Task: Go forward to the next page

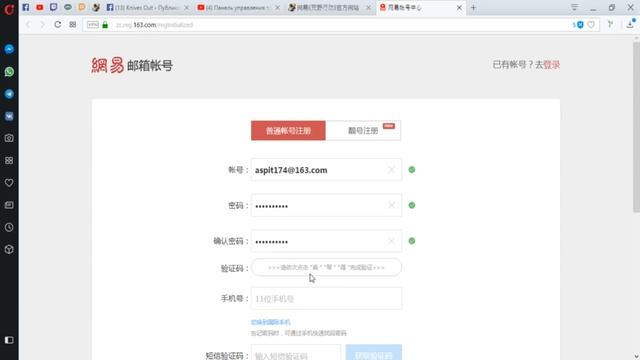Action: 42,25
